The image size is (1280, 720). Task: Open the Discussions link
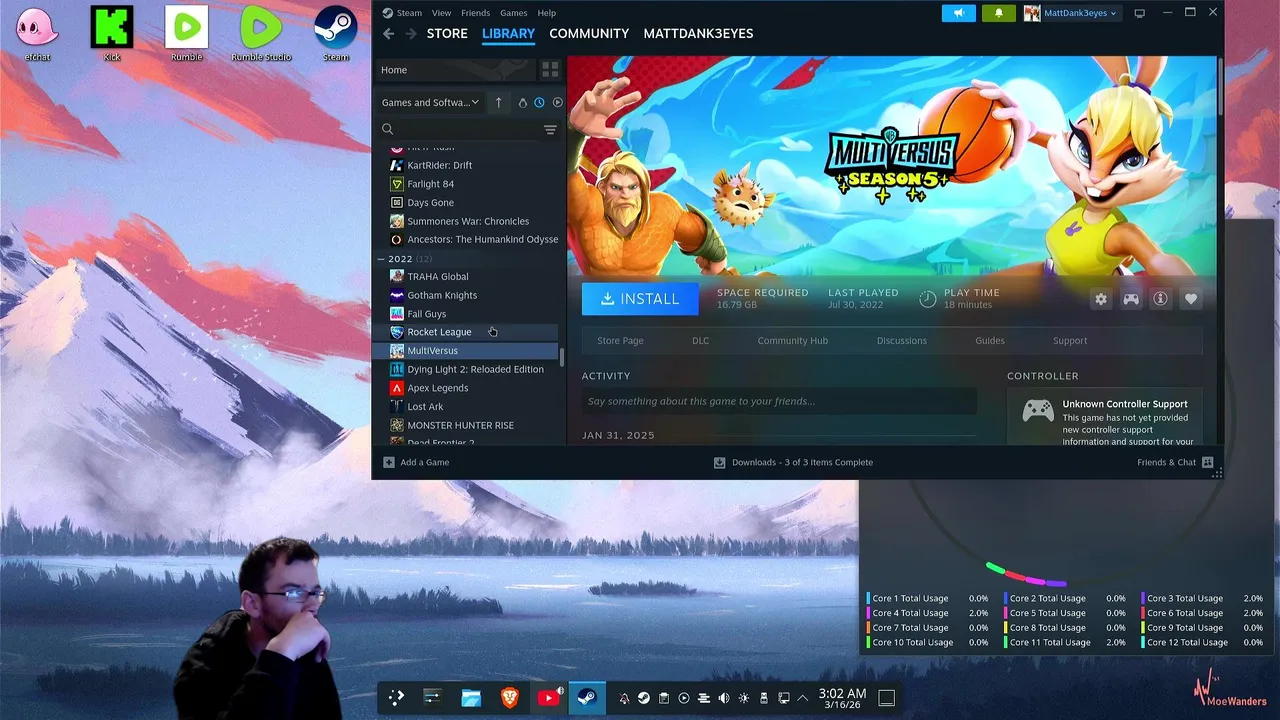902,341
